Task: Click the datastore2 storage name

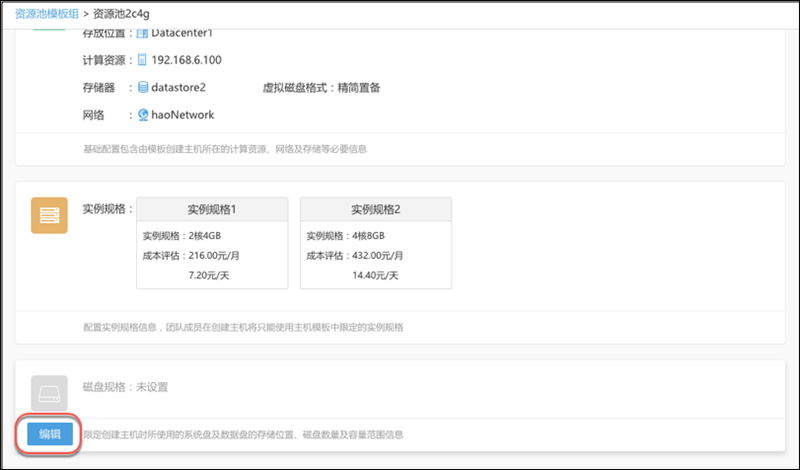Action: click(178, 88)
